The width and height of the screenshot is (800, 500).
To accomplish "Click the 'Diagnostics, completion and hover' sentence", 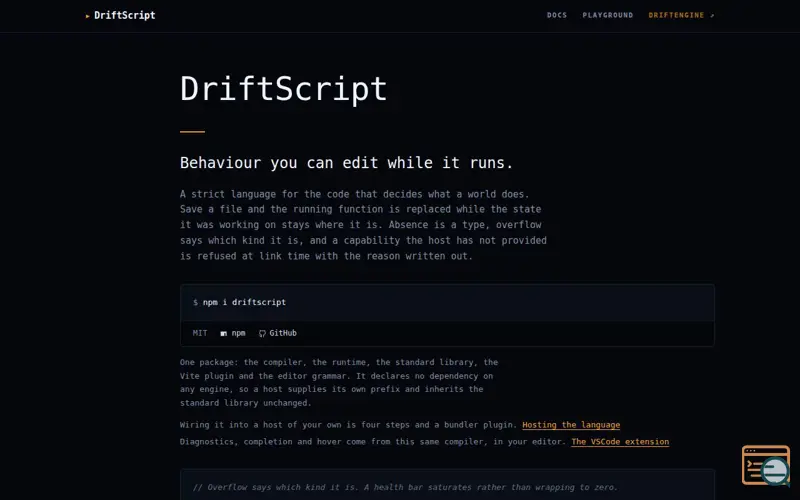I will (x=373, y=441).
